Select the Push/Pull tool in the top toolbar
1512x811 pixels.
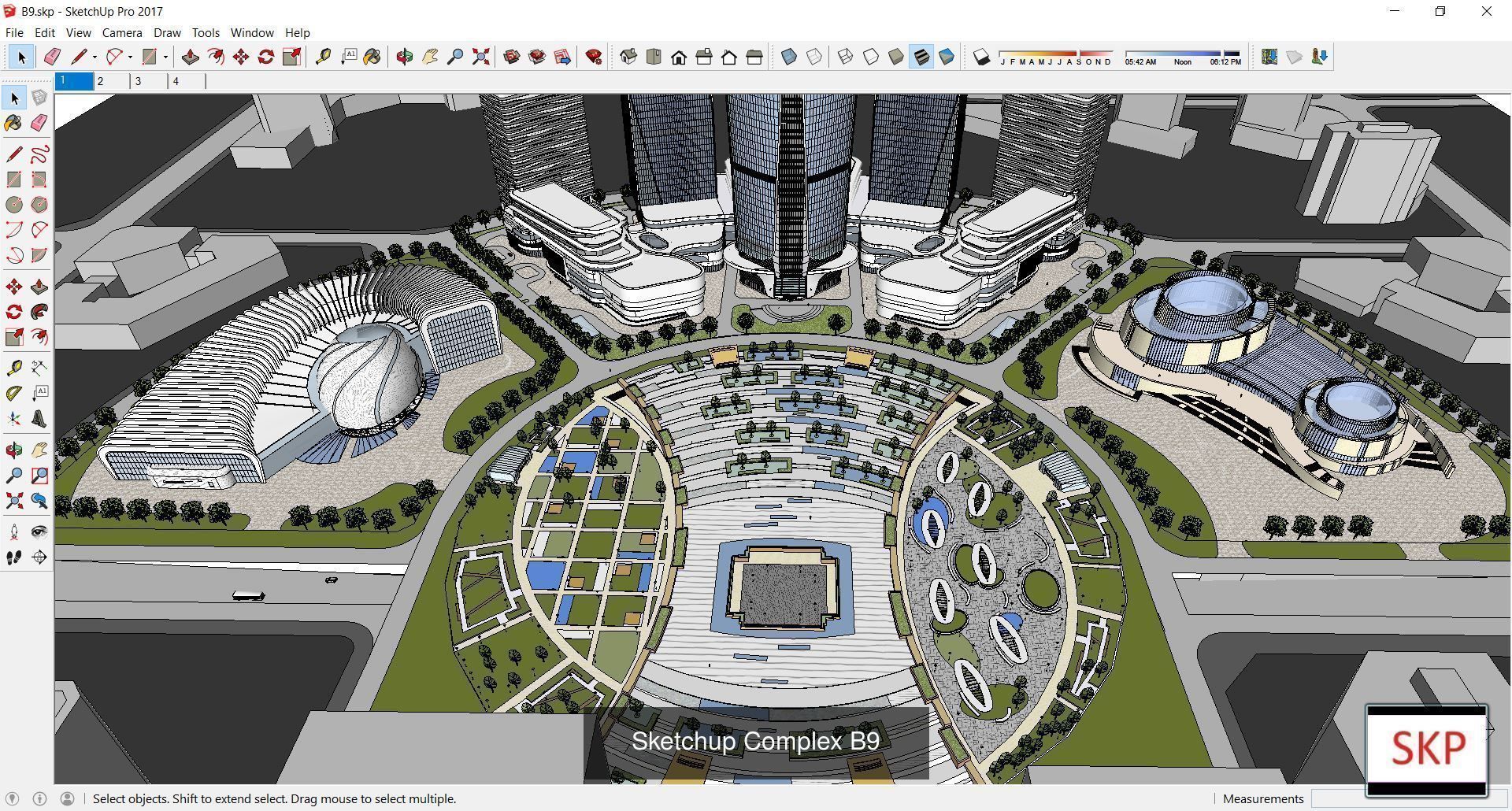coord(190,57)
